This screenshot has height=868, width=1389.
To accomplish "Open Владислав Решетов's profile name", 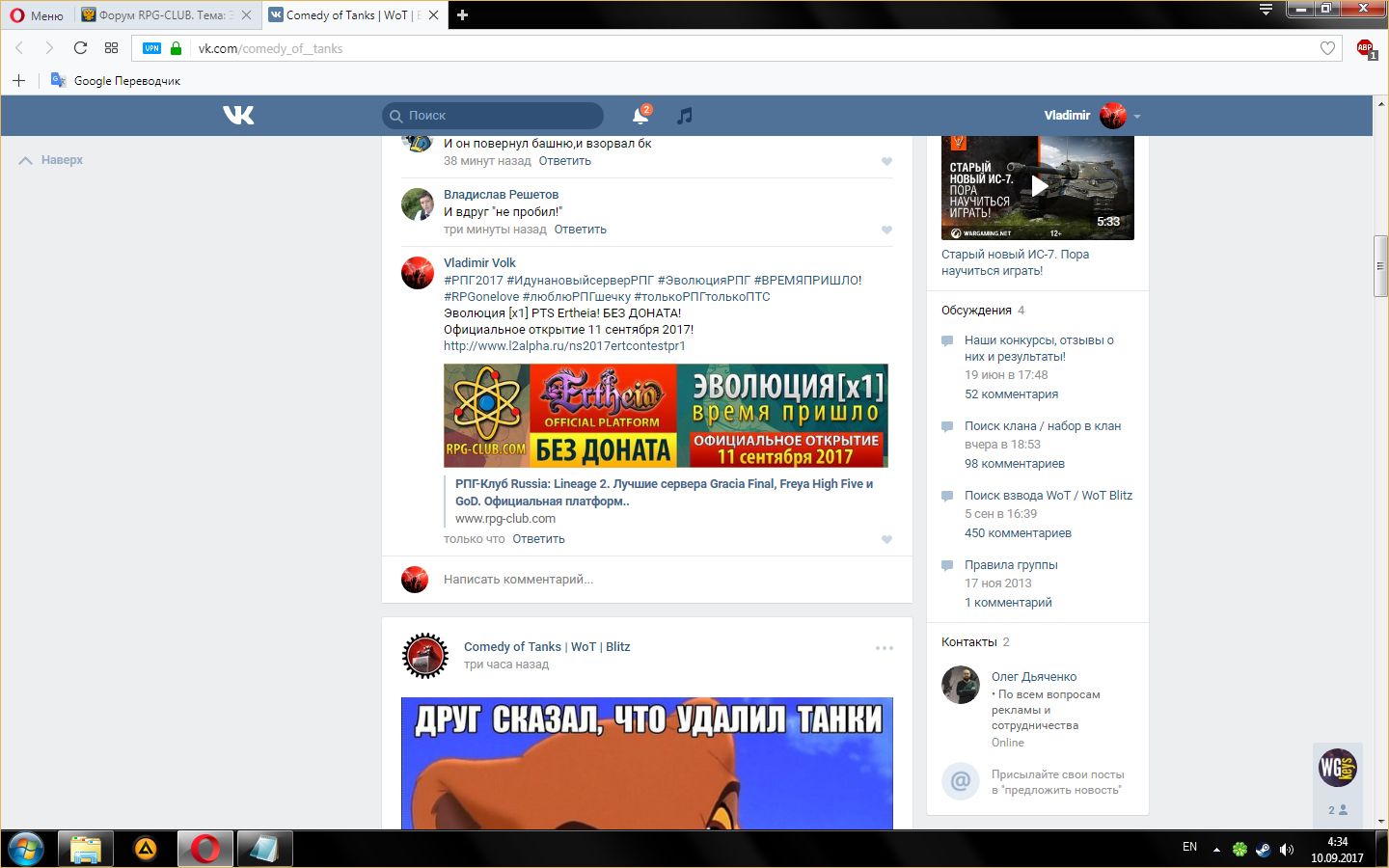I will pos(501,195).
